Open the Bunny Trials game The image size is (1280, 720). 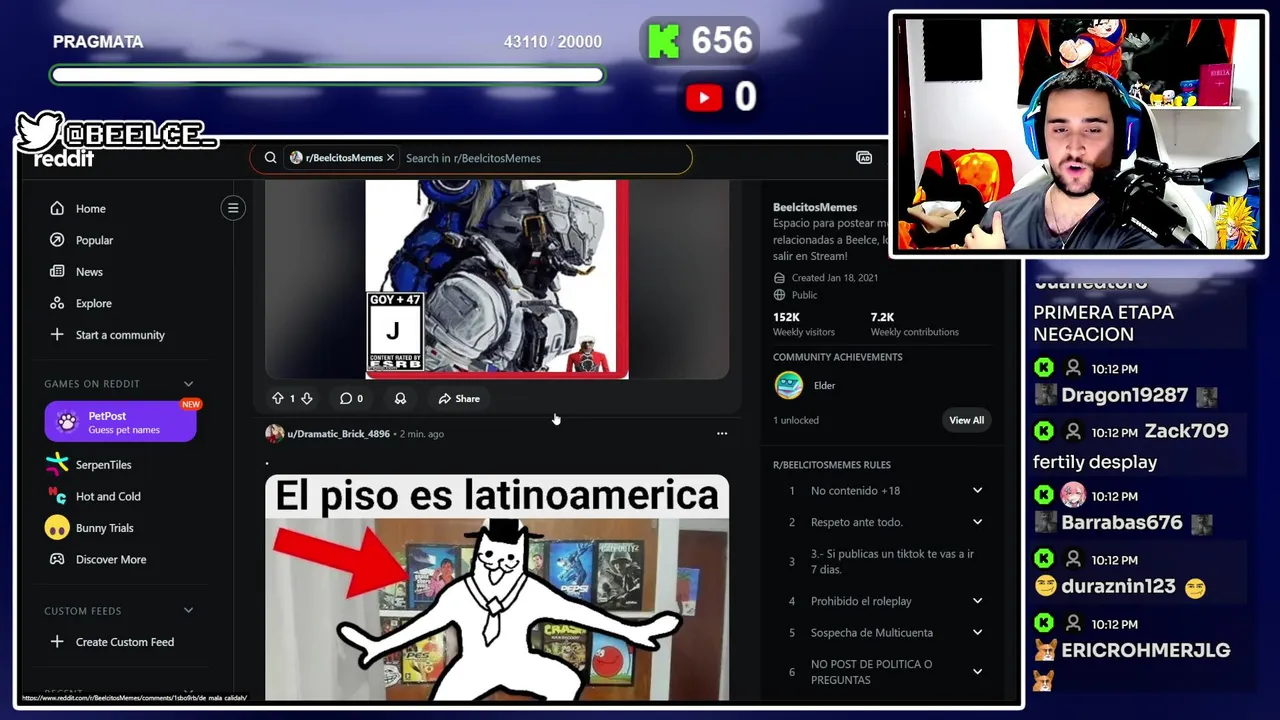[91, 528]
